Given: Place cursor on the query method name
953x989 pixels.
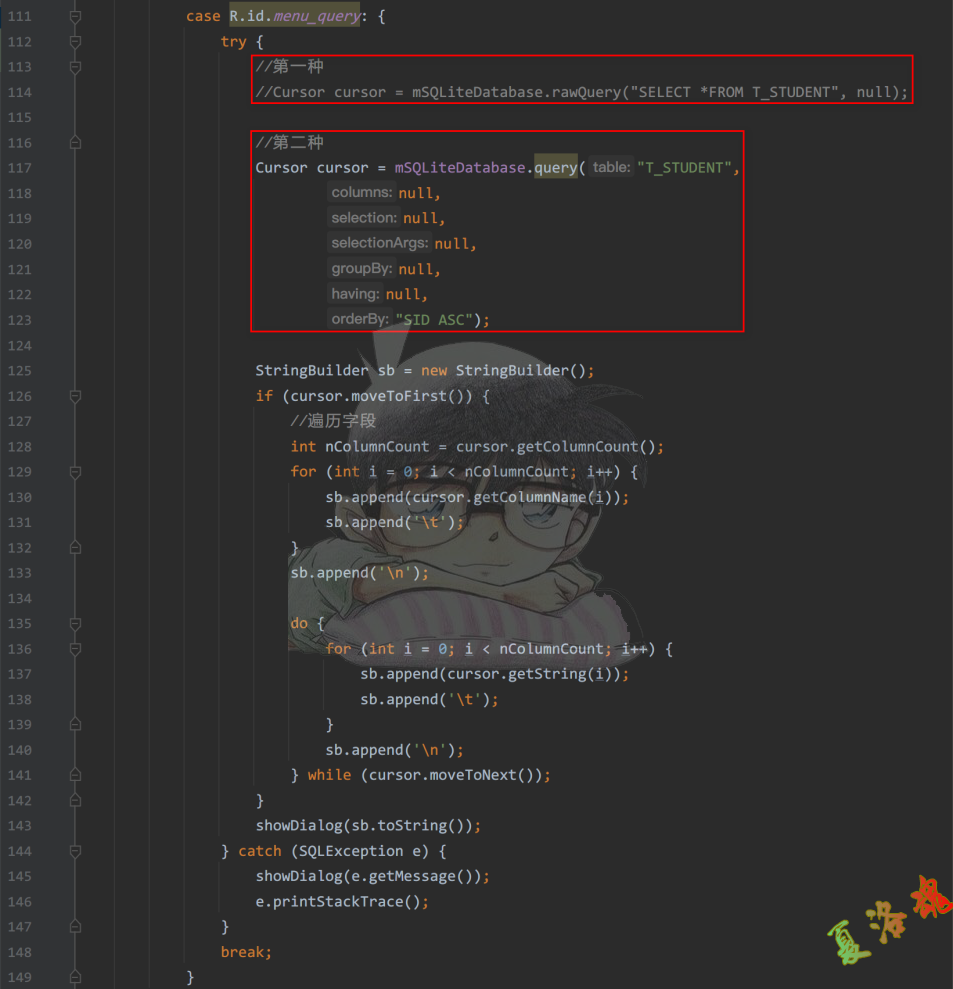Looking at the screenshot, I should 555,168.
